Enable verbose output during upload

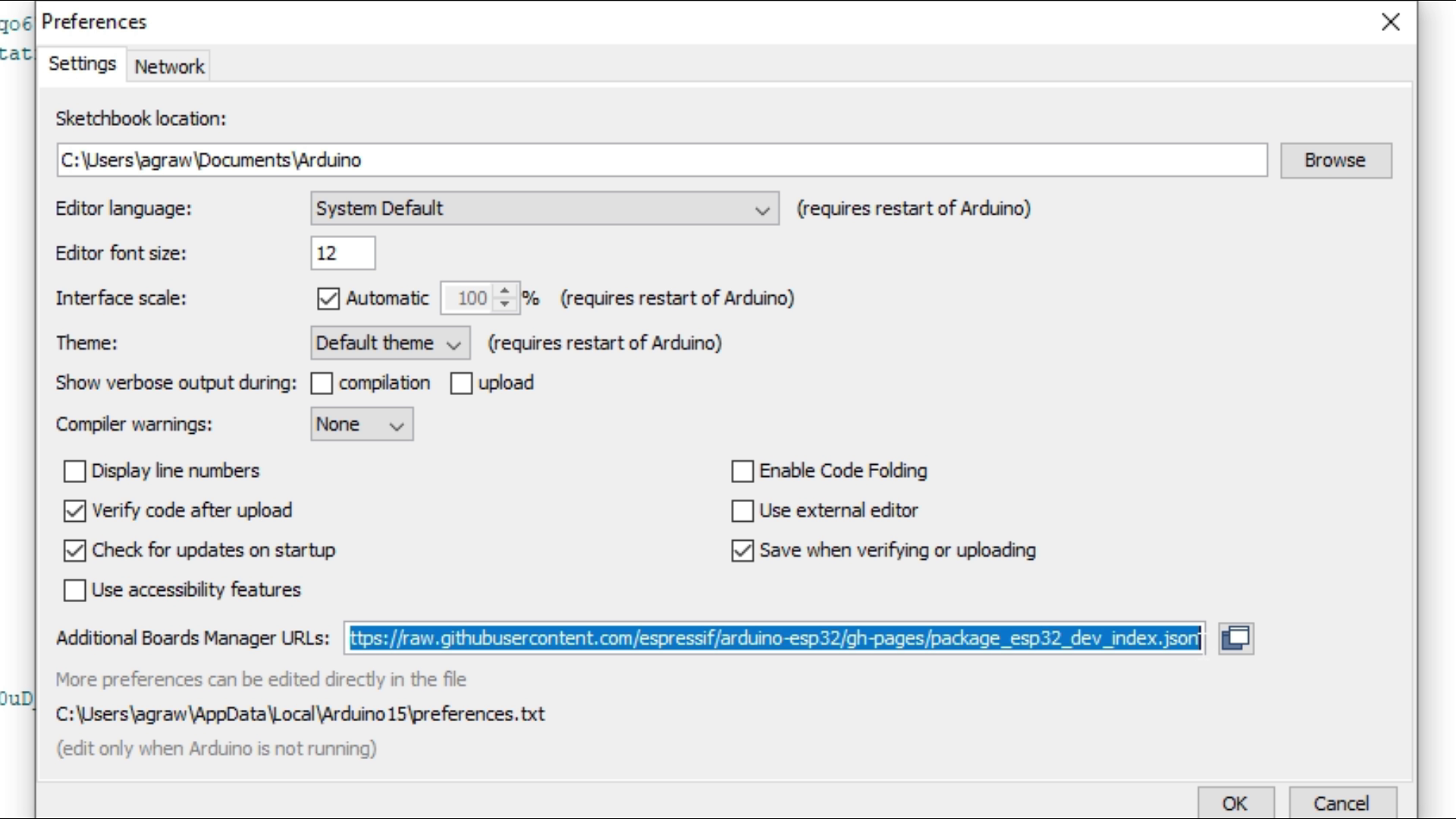461,383
